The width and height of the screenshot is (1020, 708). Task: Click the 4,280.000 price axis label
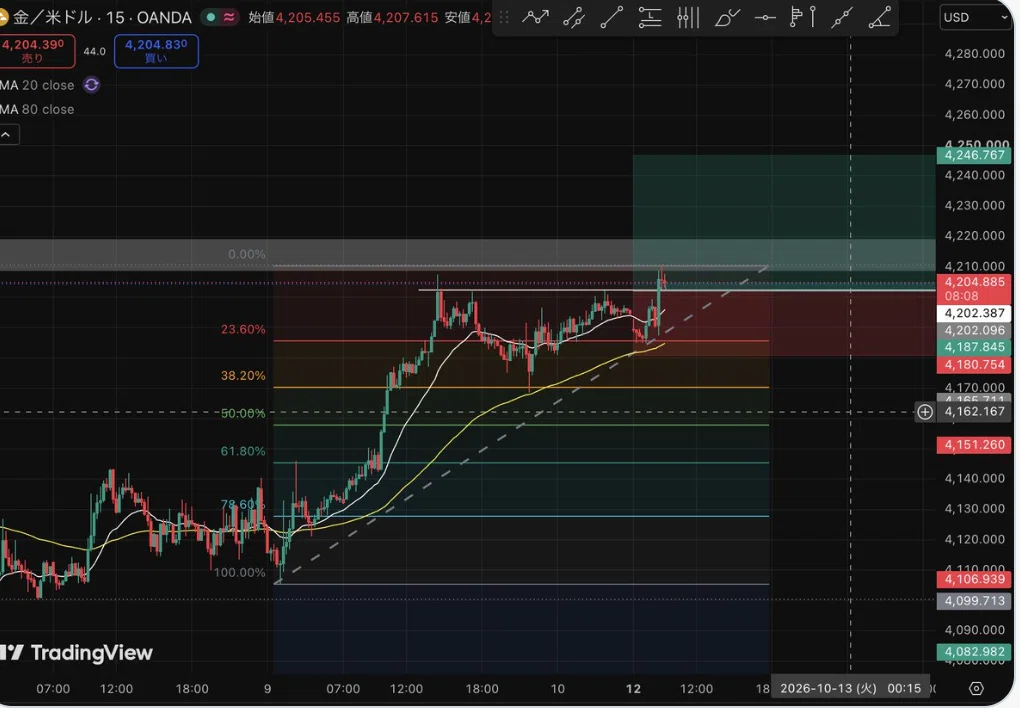(x=974, y=54)
